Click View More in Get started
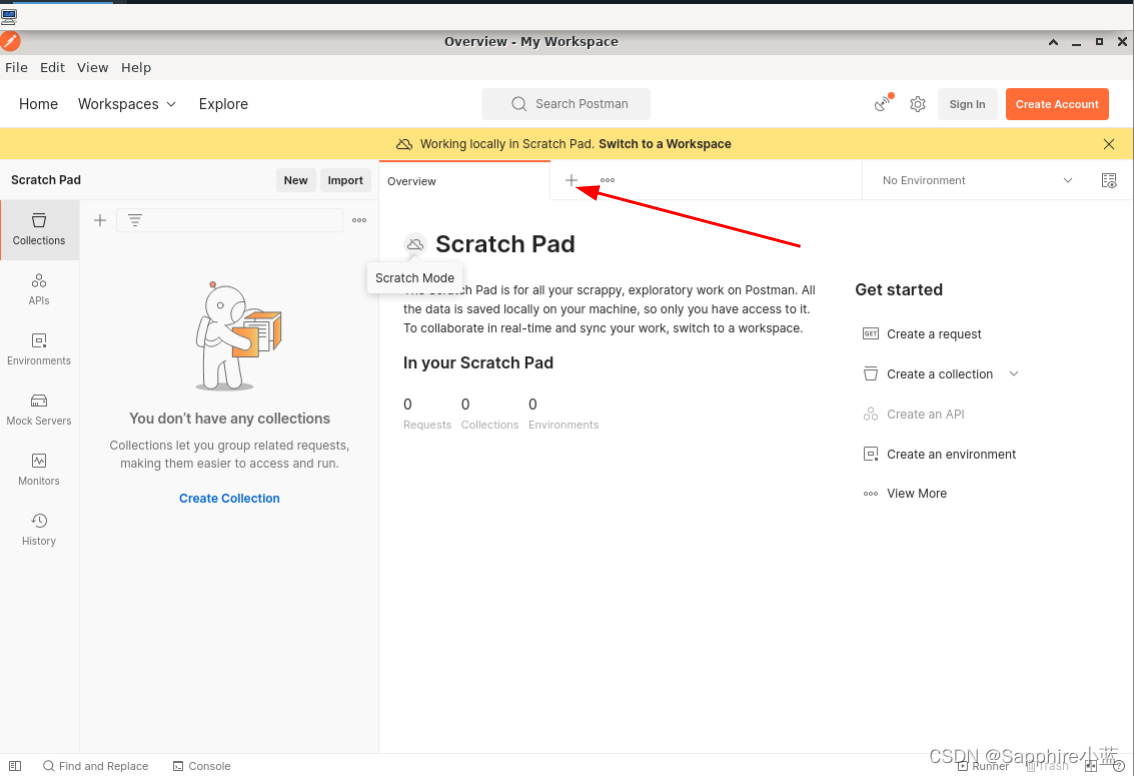This screenshot has width=1134, height=776. tap(905, 493)
